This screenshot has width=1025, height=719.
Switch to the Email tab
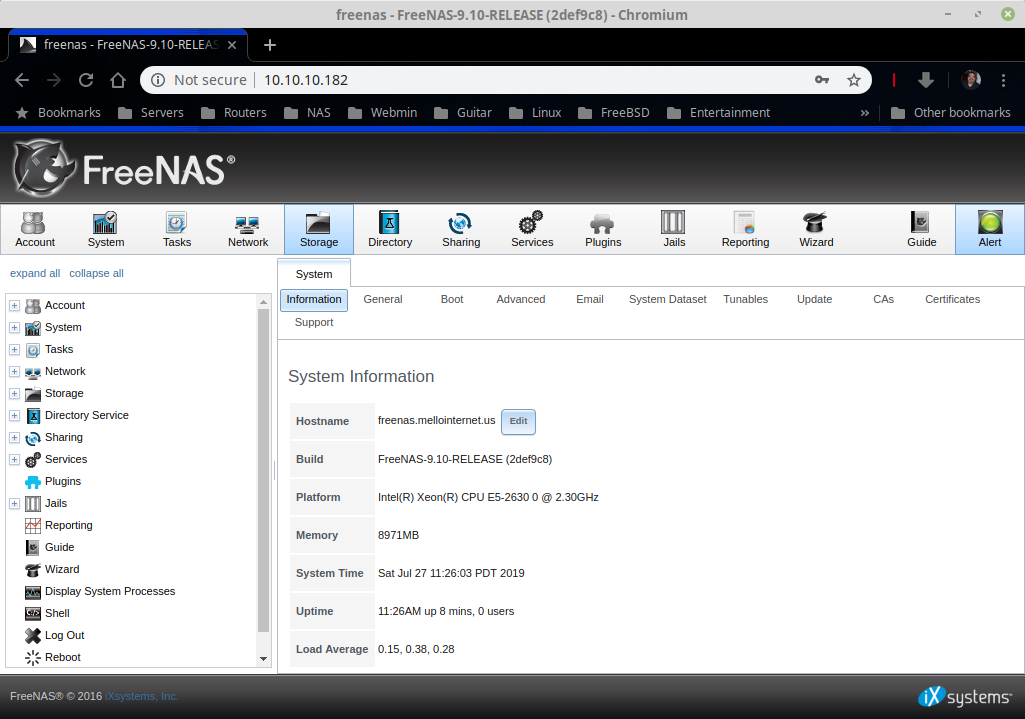590,299
